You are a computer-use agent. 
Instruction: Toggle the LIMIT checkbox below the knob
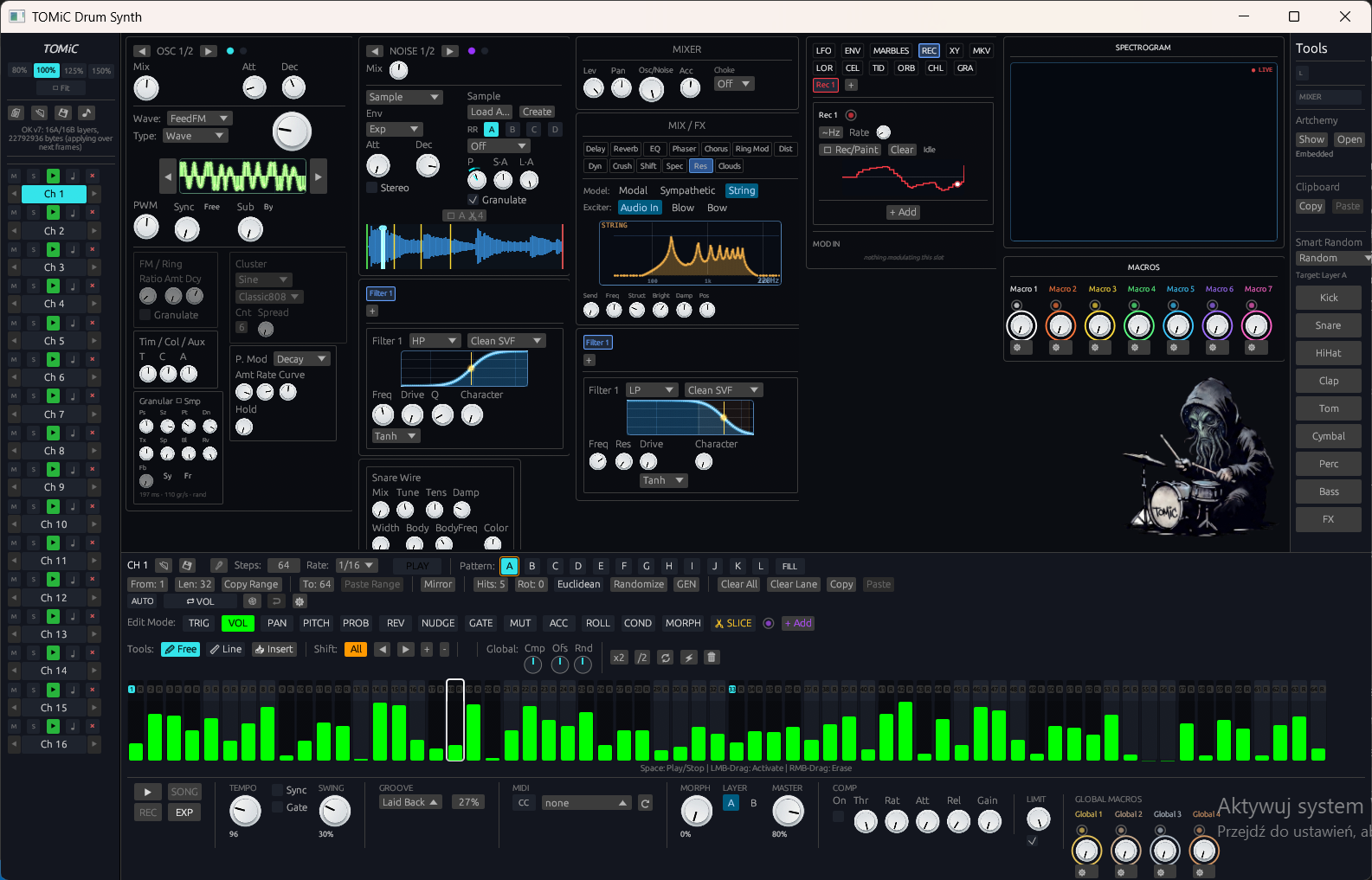[1032, 841]
